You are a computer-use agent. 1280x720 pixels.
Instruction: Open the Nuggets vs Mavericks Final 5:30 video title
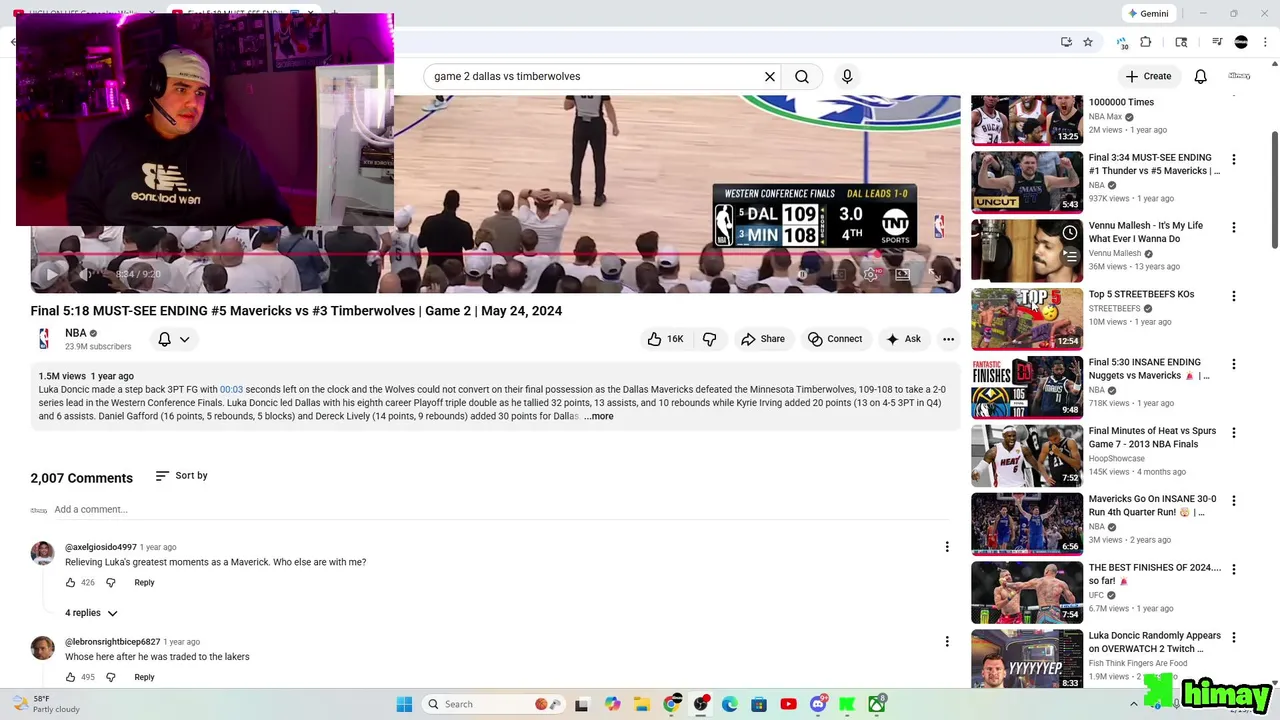click(x=1149, y=369)
